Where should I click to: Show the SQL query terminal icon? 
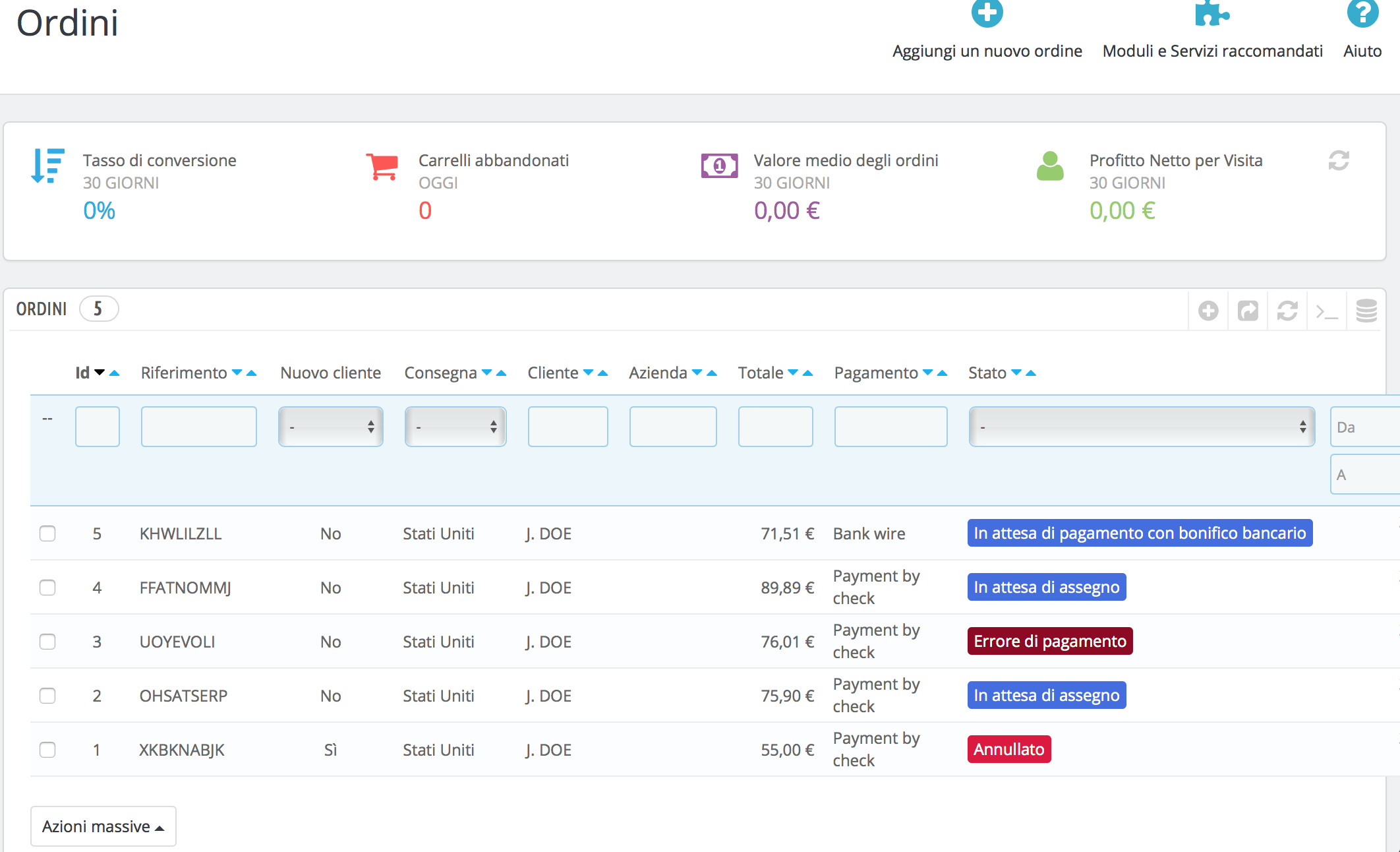(x=1326, y=311)
